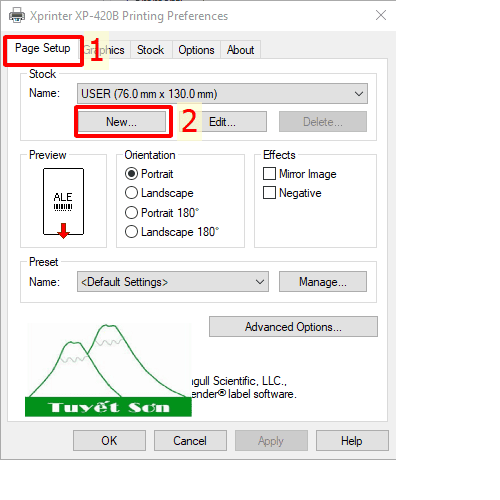The image size is (500, 500).
Task: Click the label preview thumbnail
Action: click(x=63, y=202)
